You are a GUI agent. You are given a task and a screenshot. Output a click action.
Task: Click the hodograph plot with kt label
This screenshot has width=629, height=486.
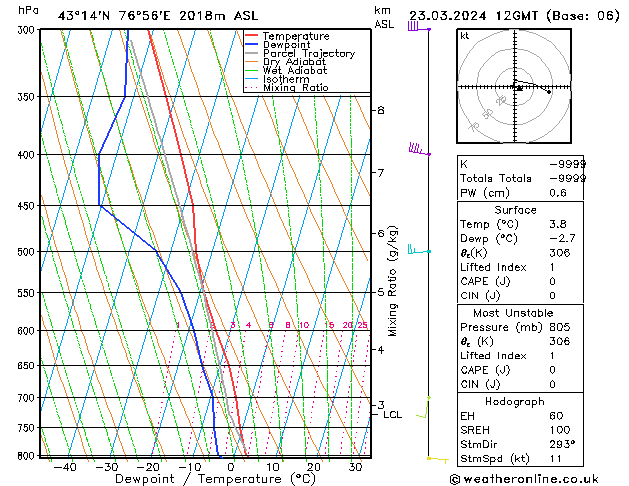pyautogui.click(x=514, y=86)
